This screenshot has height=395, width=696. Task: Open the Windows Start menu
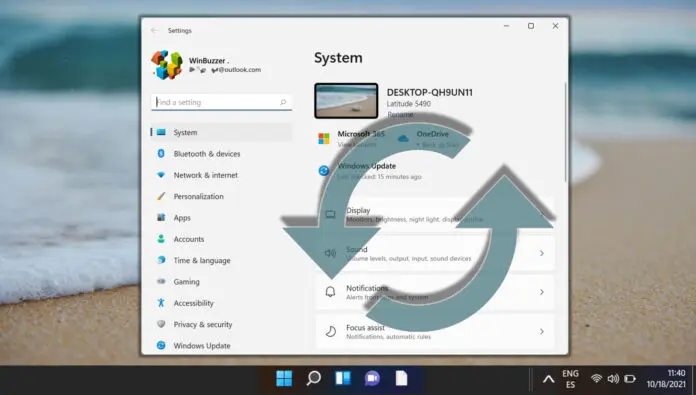284,379
